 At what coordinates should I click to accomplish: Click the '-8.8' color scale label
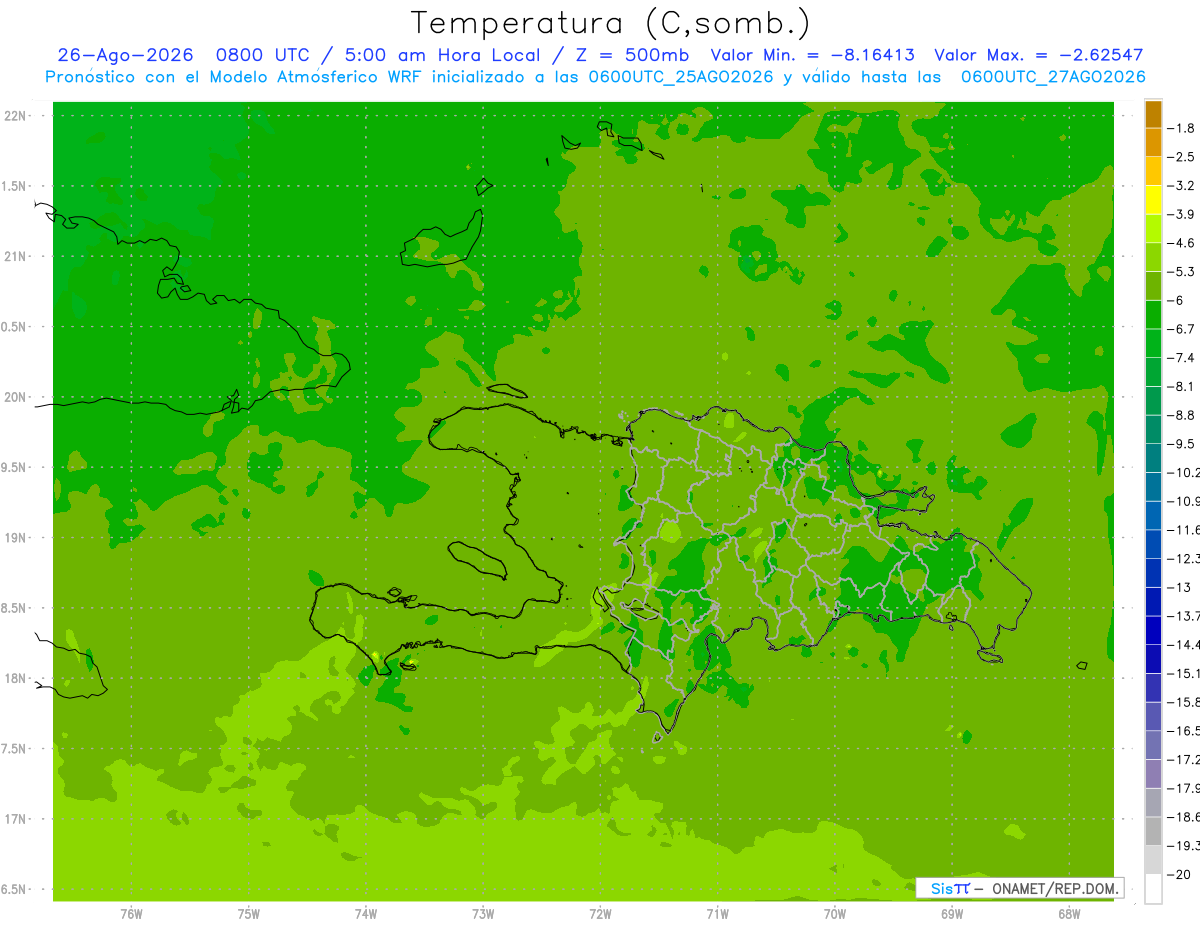(x=1181, y=415)
